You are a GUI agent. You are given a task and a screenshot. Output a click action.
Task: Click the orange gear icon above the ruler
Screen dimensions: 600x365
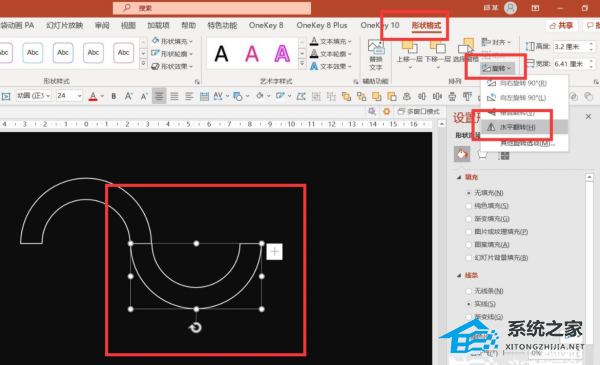(x=386, y=111)
